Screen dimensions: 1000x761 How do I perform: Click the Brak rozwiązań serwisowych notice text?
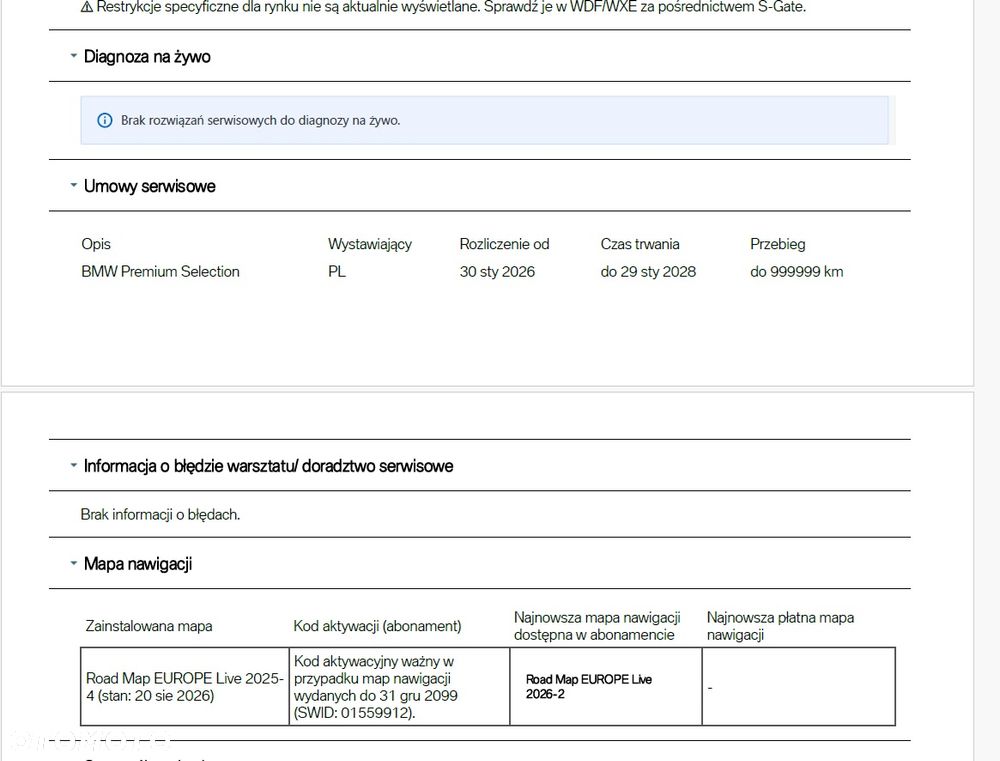(261, 121)
